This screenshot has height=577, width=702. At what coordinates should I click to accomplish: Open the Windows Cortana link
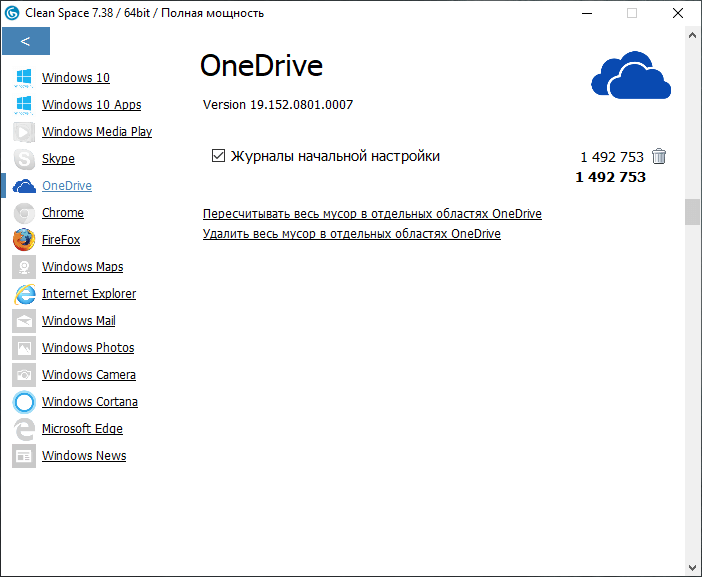coord(90,402)
